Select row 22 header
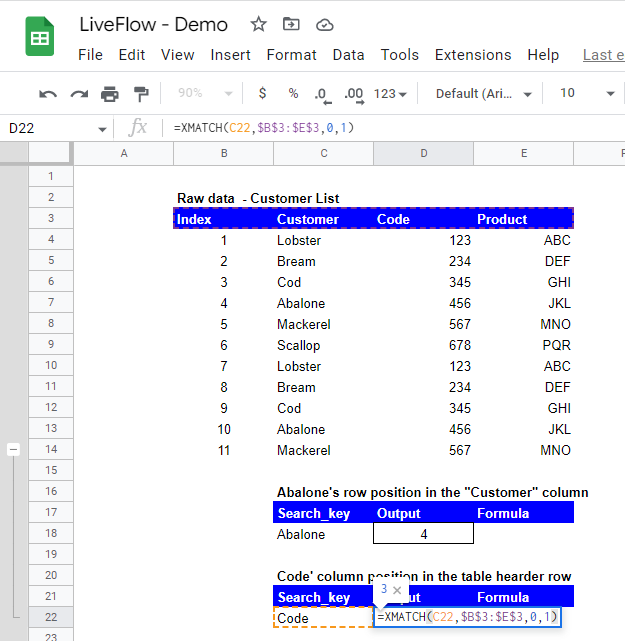Screen dimensions: 625x641 [51, 617]
